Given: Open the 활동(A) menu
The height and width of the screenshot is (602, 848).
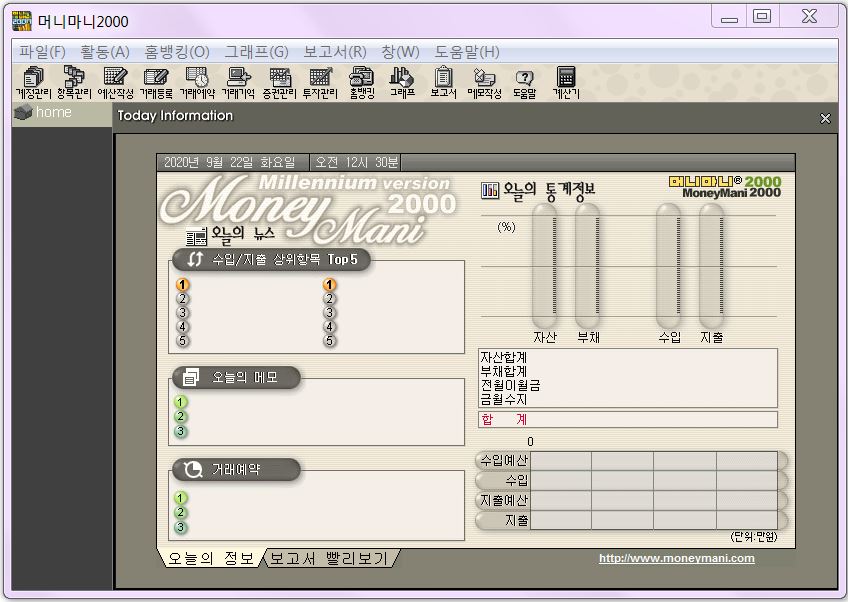Looking at the screenshot, I should pos(105,52).
